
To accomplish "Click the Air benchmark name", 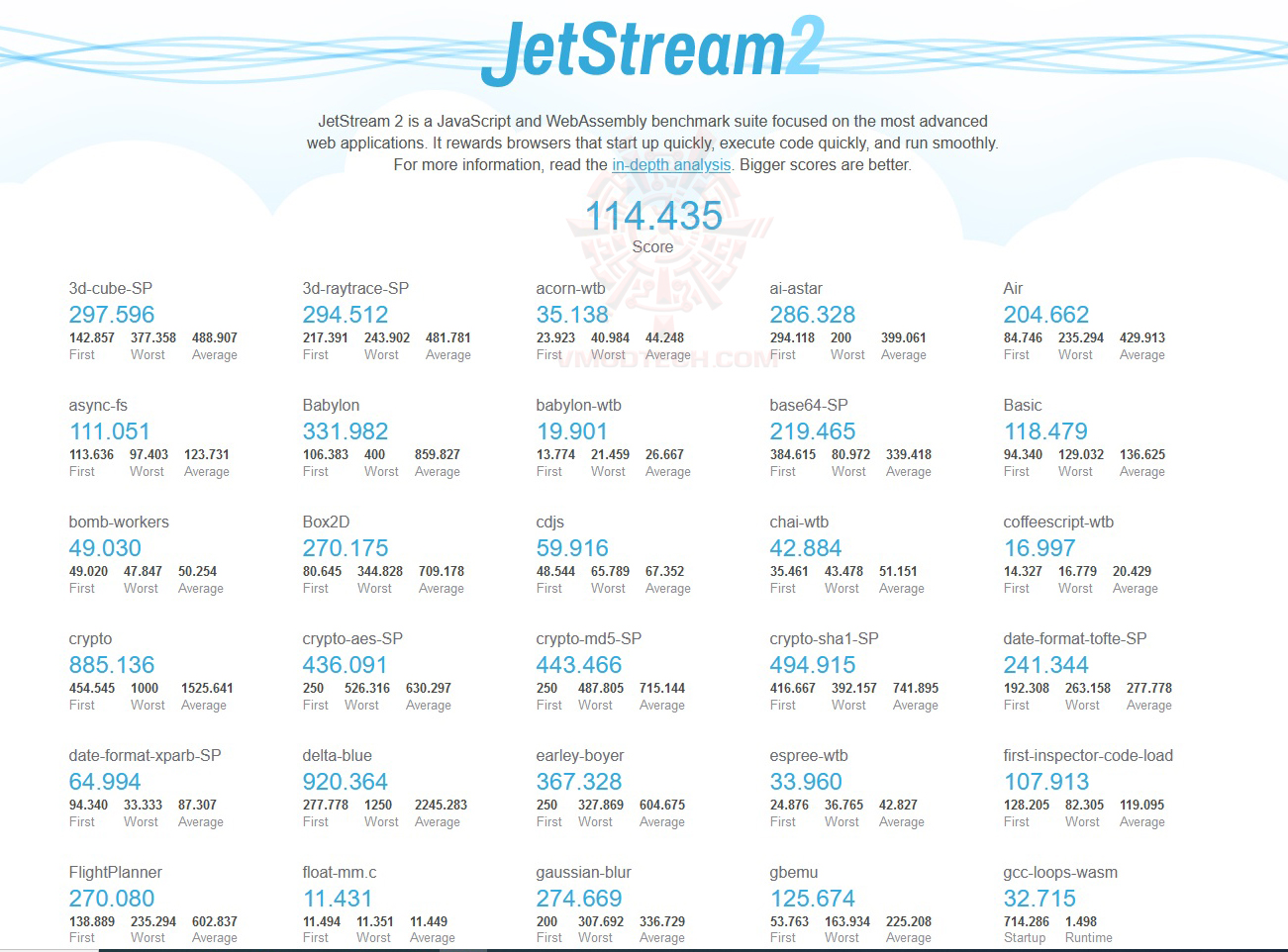I will click(x=1013, y=289).
